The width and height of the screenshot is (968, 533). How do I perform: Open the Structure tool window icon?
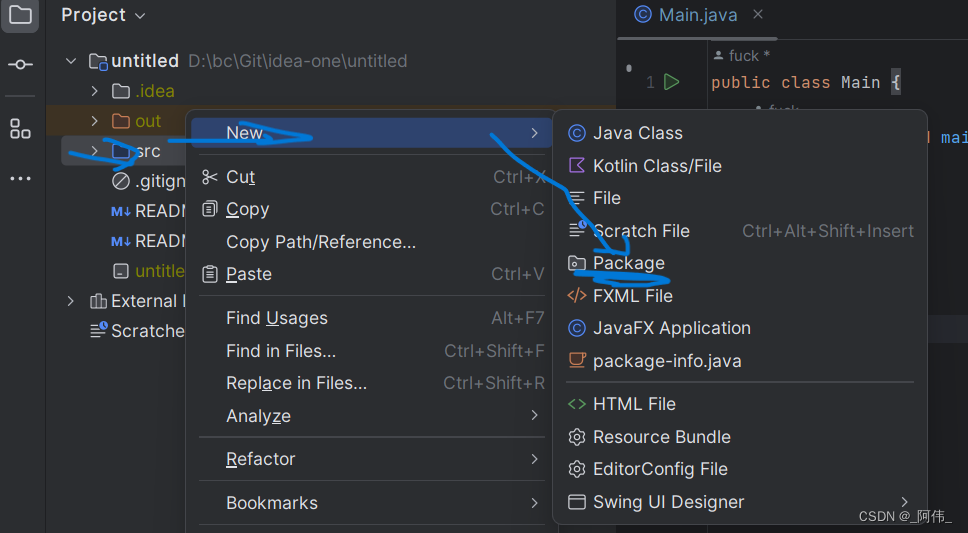[20, 128]
